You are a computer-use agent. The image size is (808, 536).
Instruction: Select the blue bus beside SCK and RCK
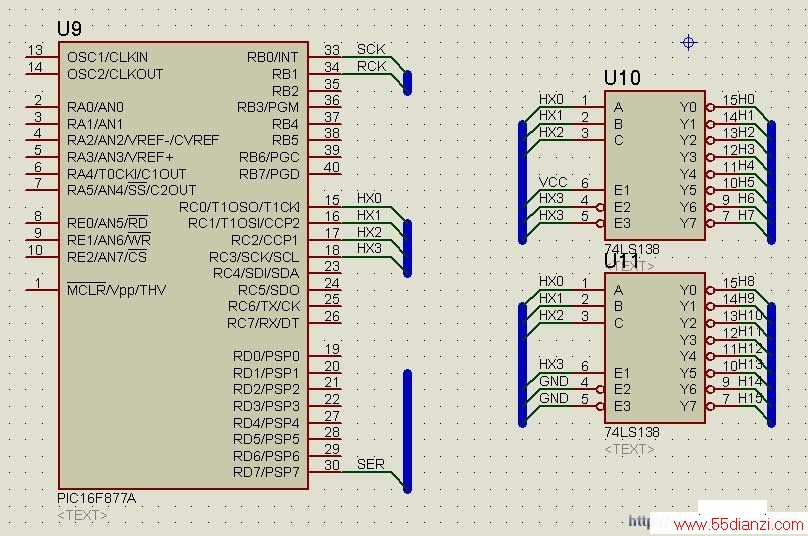coord(407,83)
